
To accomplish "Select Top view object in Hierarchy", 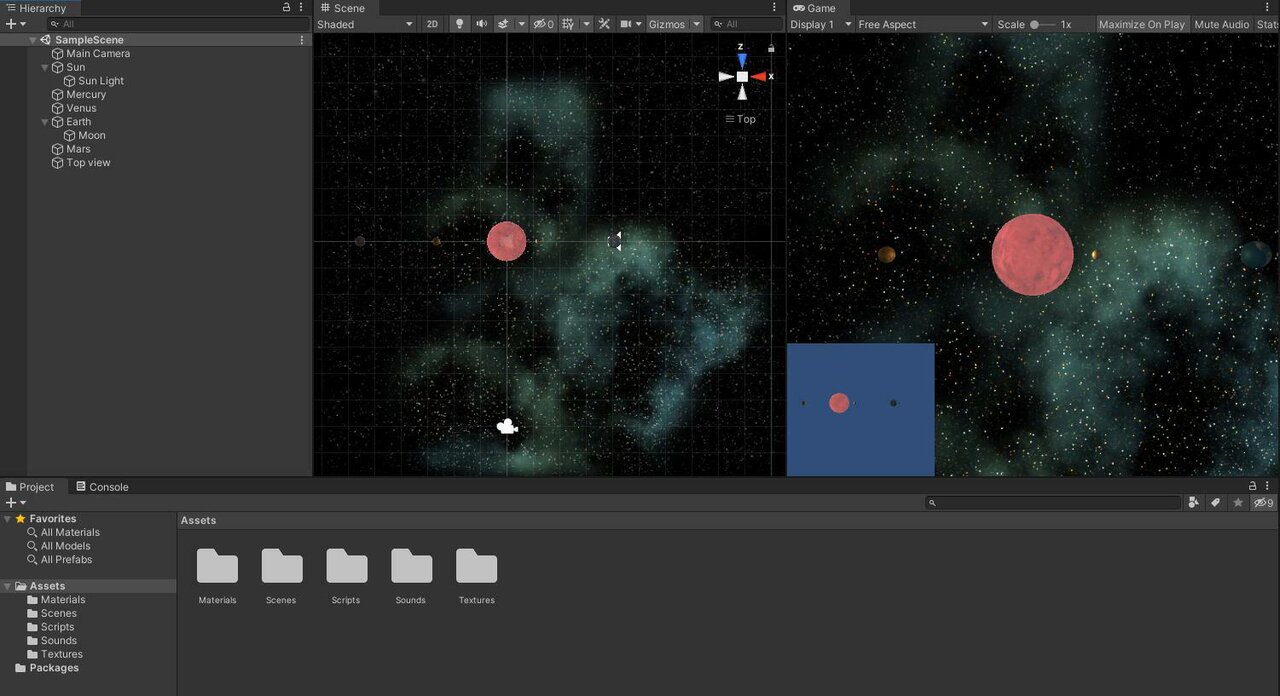I will [x=88, y=163].
